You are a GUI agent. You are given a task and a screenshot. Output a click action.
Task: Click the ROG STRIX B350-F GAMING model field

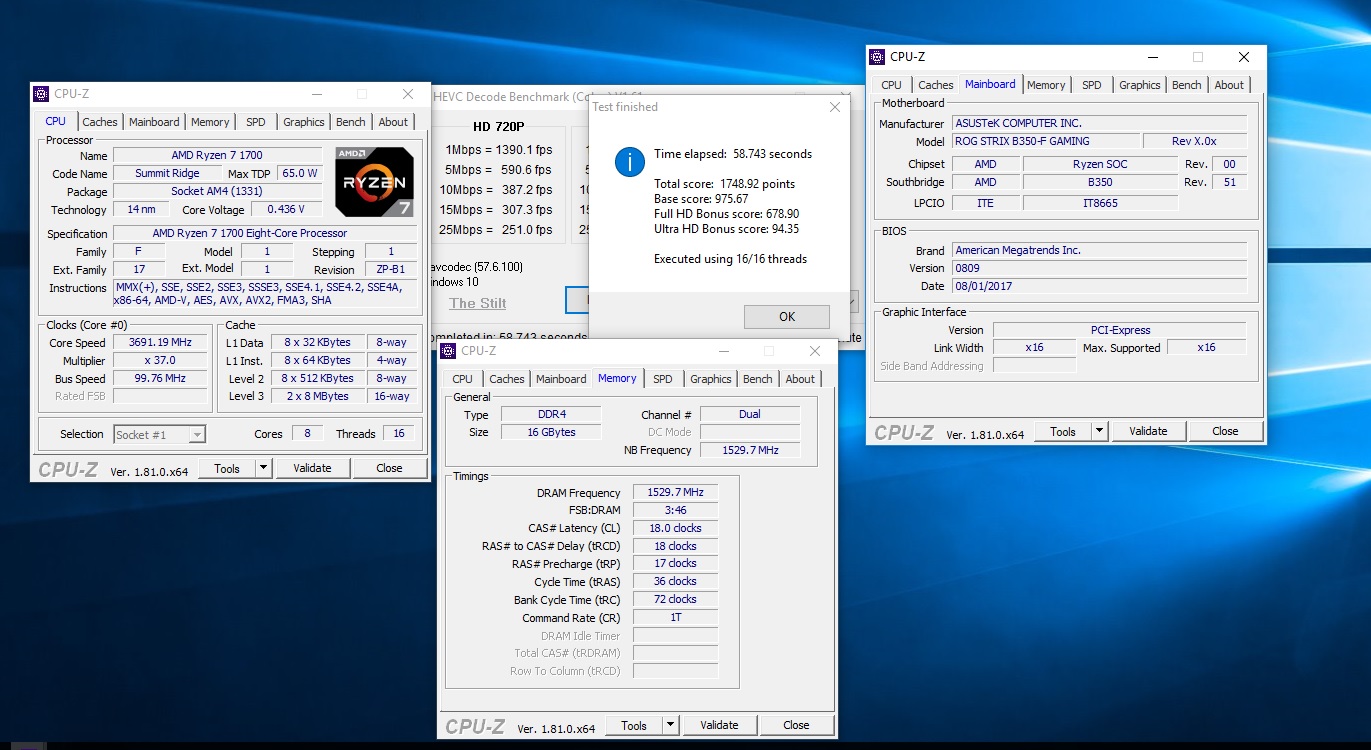(x=1045, y=141)
